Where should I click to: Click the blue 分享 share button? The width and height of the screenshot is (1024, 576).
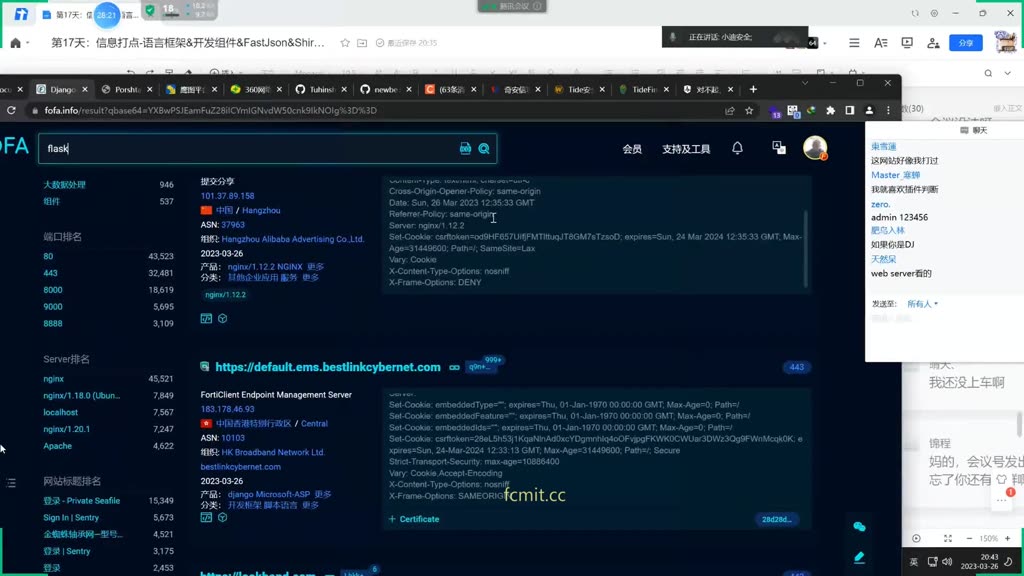[966, 43]
